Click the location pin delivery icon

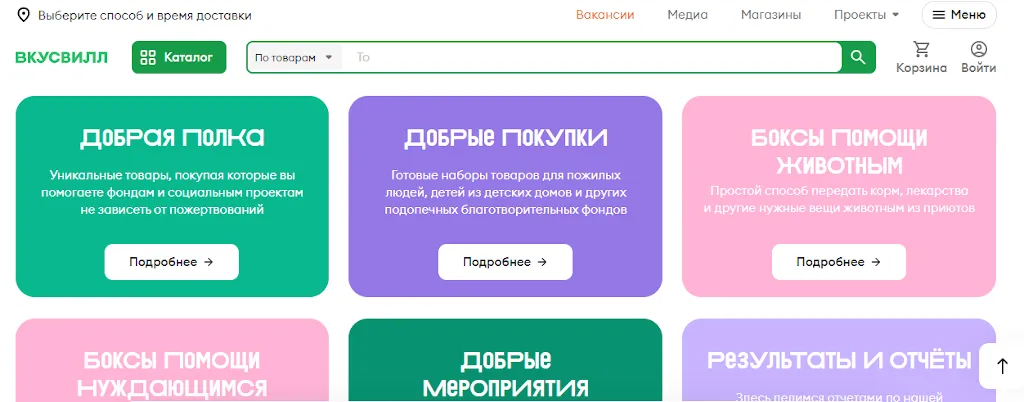click(x=23, y=15)
